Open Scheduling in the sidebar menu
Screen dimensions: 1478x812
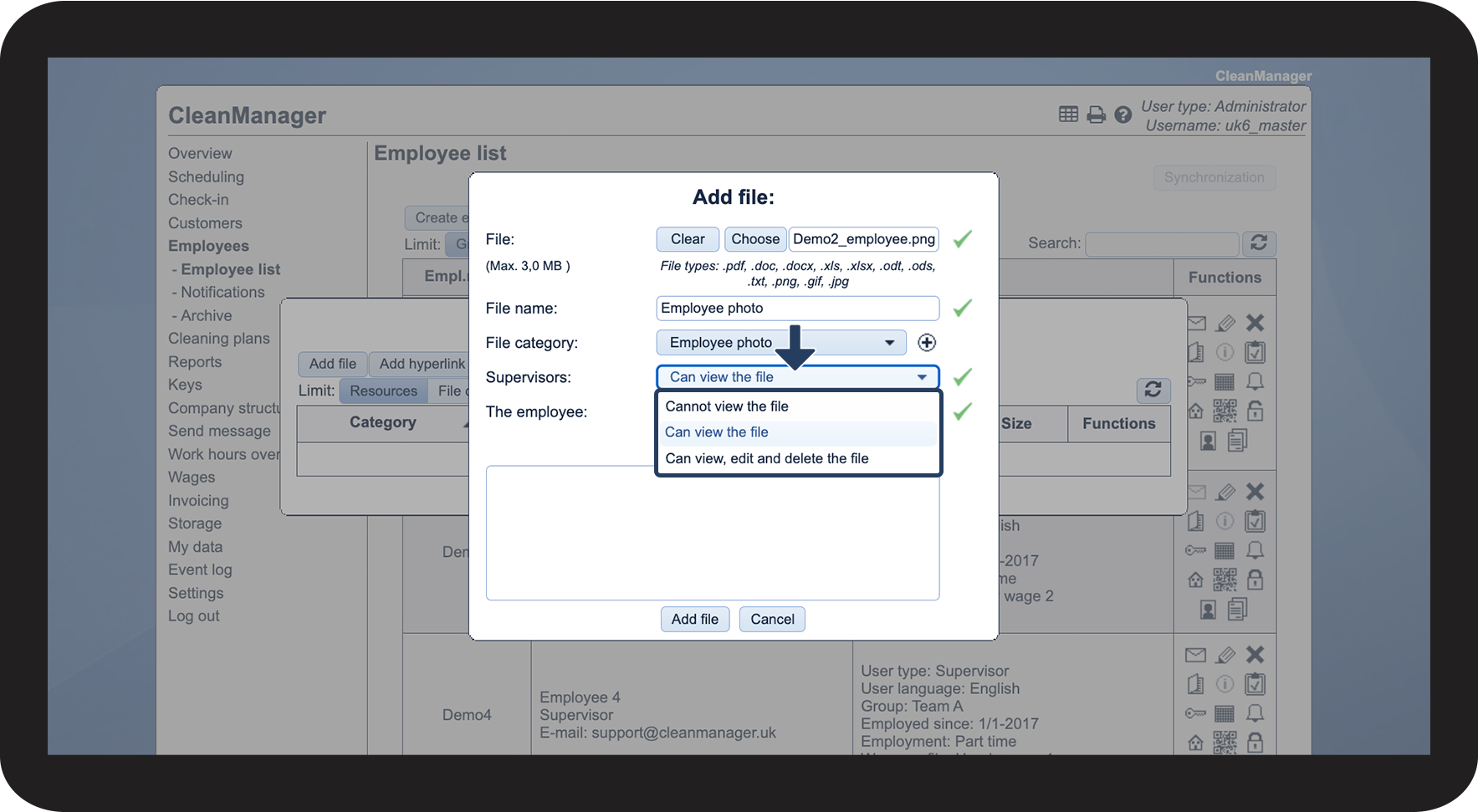point(206,177)
